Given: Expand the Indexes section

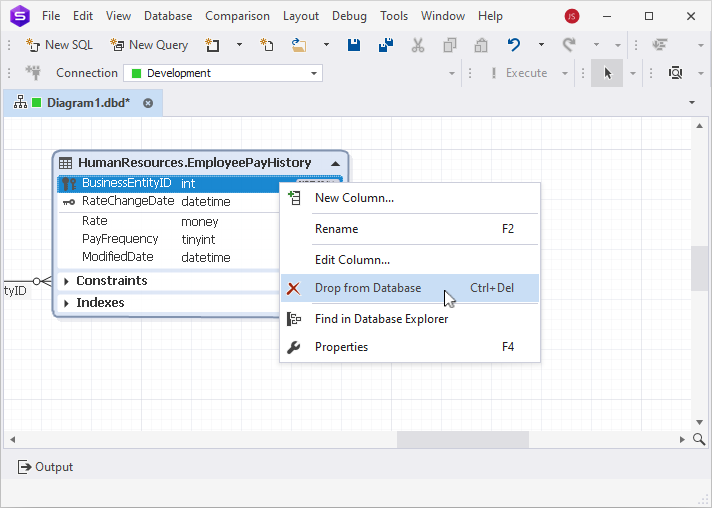Looking at the screenshot, I should (x=66, y=303).
